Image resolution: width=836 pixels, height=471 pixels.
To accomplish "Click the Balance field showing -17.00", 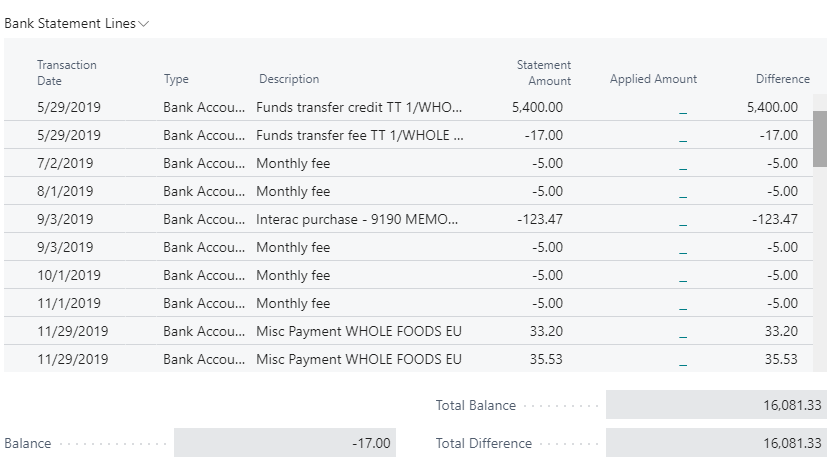I will click(x=285, y=443).
